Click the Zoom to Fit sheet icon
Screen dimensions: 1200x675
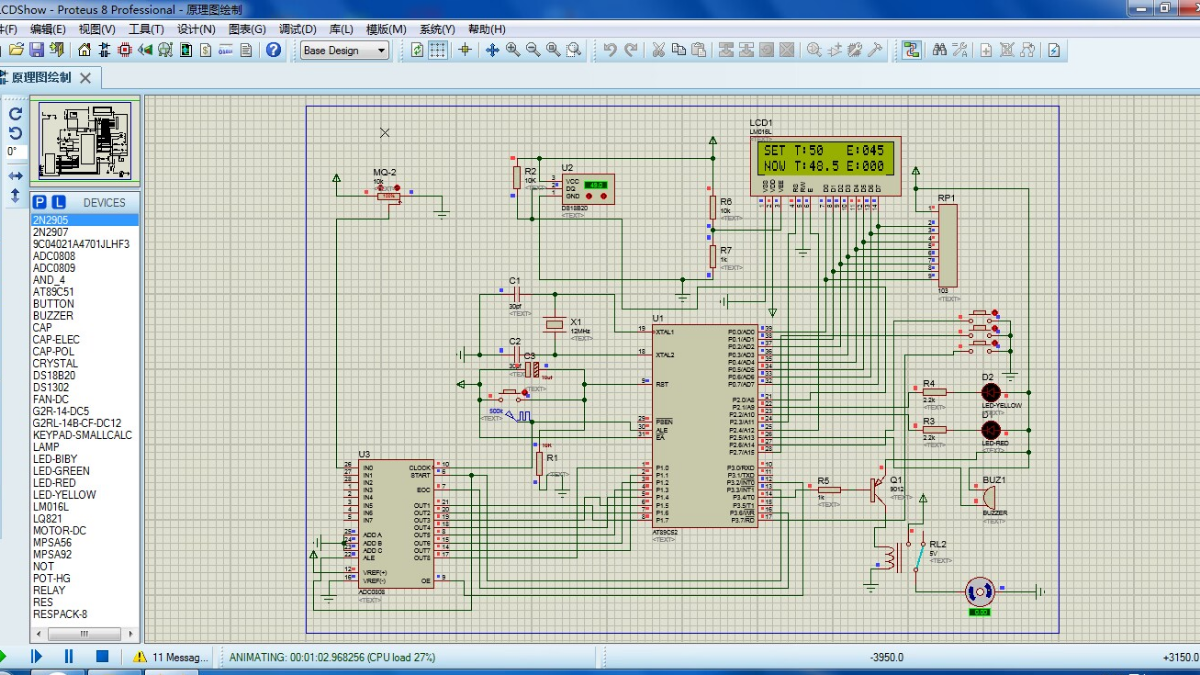553,50
